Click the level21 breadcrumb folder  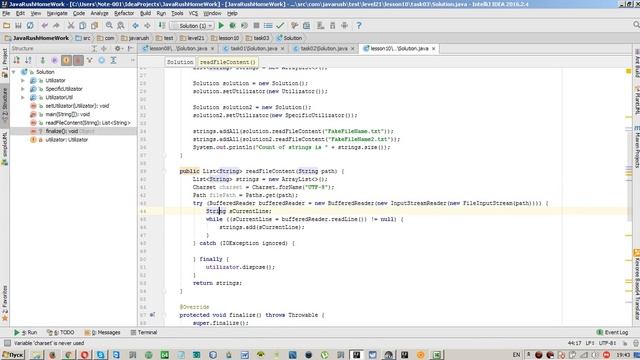[192, 38]
